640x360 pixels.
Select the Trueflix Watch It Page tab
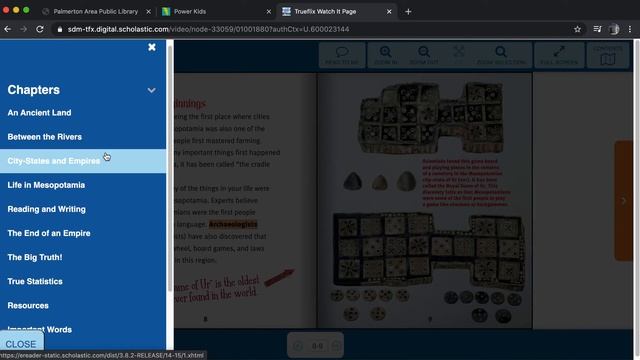325,11
